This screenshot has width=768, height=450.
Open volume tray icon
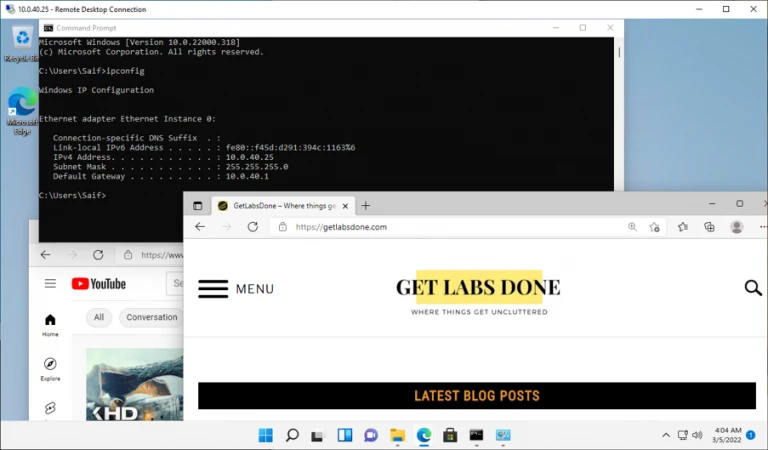click(x=697, y=435)
